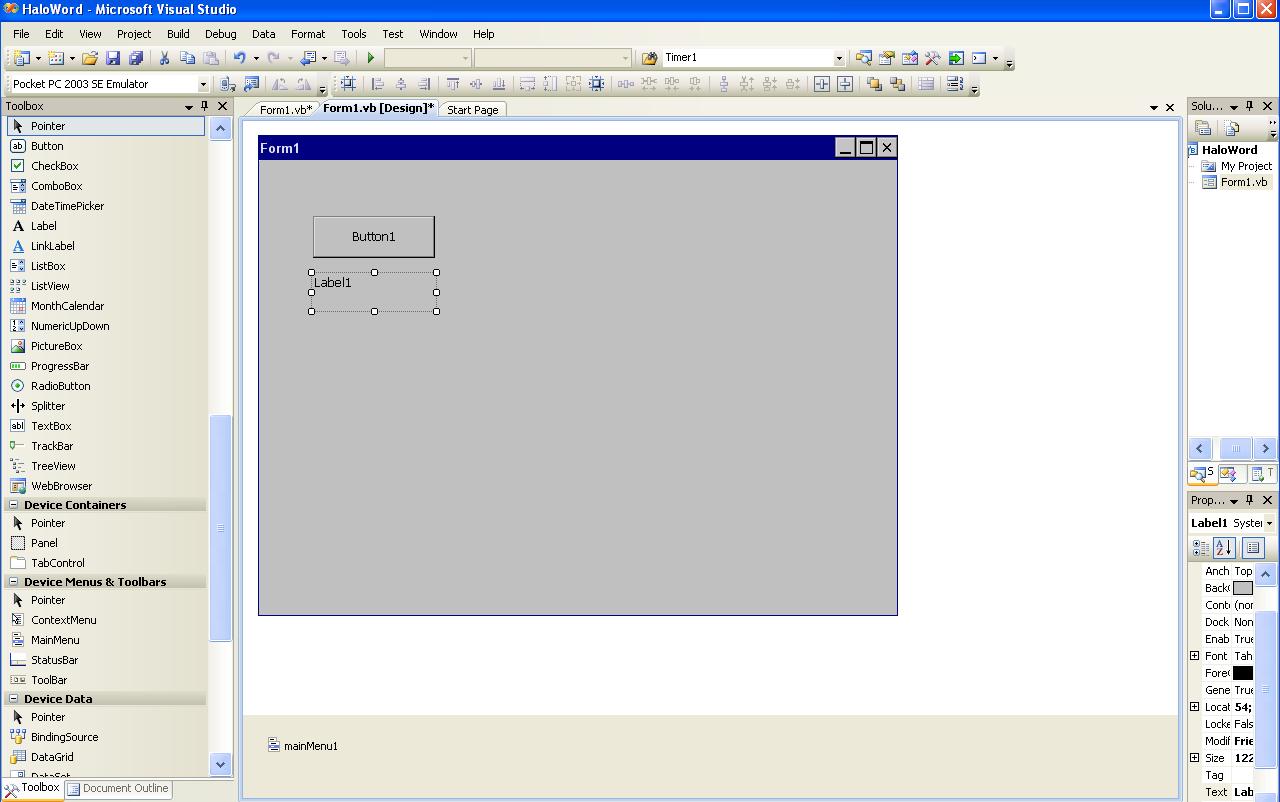Click the right navigation arrow under Solution Explorer
The image size is (1280, 802).
(x=1264, y=448)
